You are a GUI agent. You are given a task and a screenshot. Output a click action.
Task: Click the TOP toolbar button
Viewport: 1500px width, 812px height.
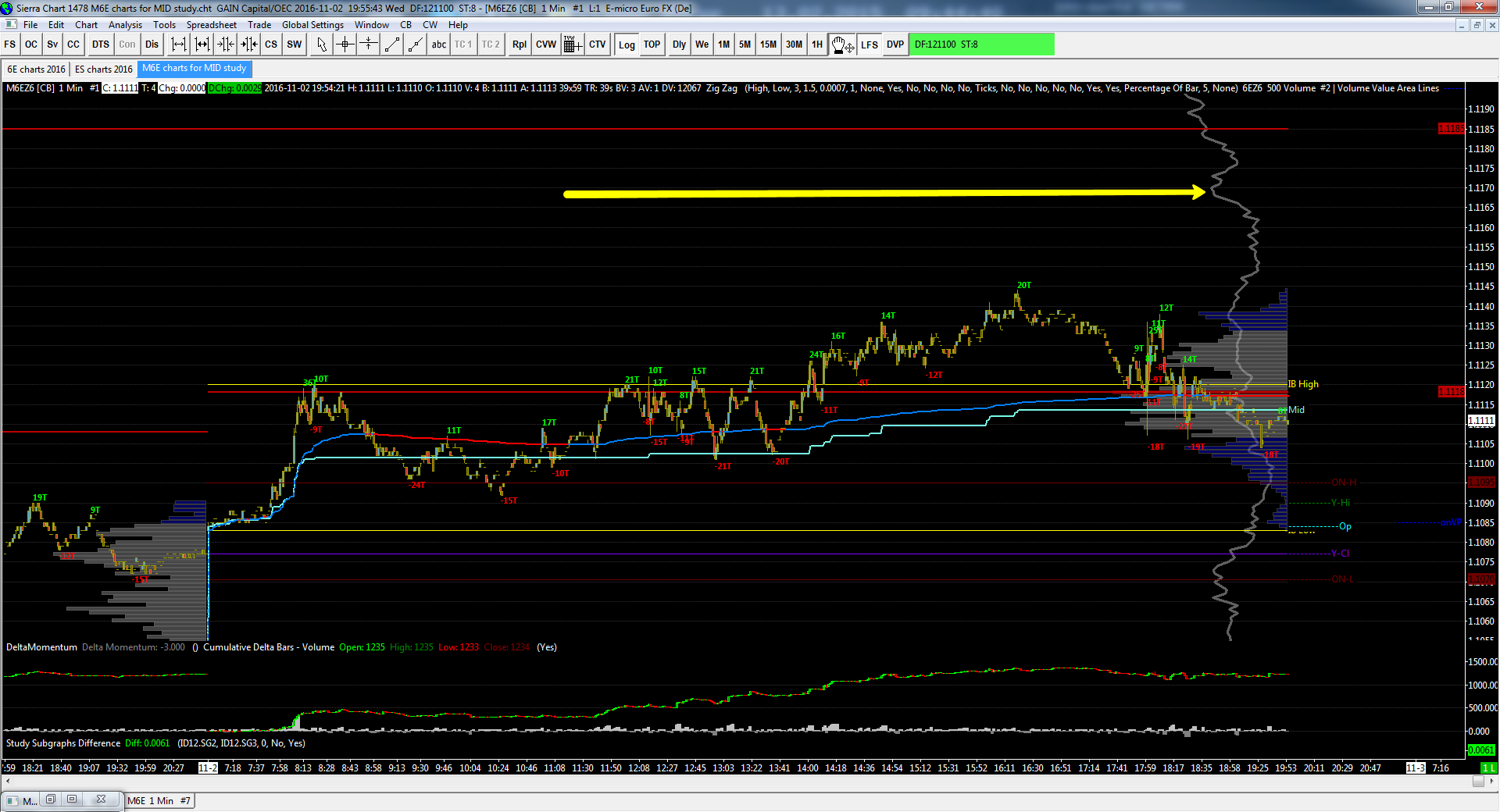[652, 45]
